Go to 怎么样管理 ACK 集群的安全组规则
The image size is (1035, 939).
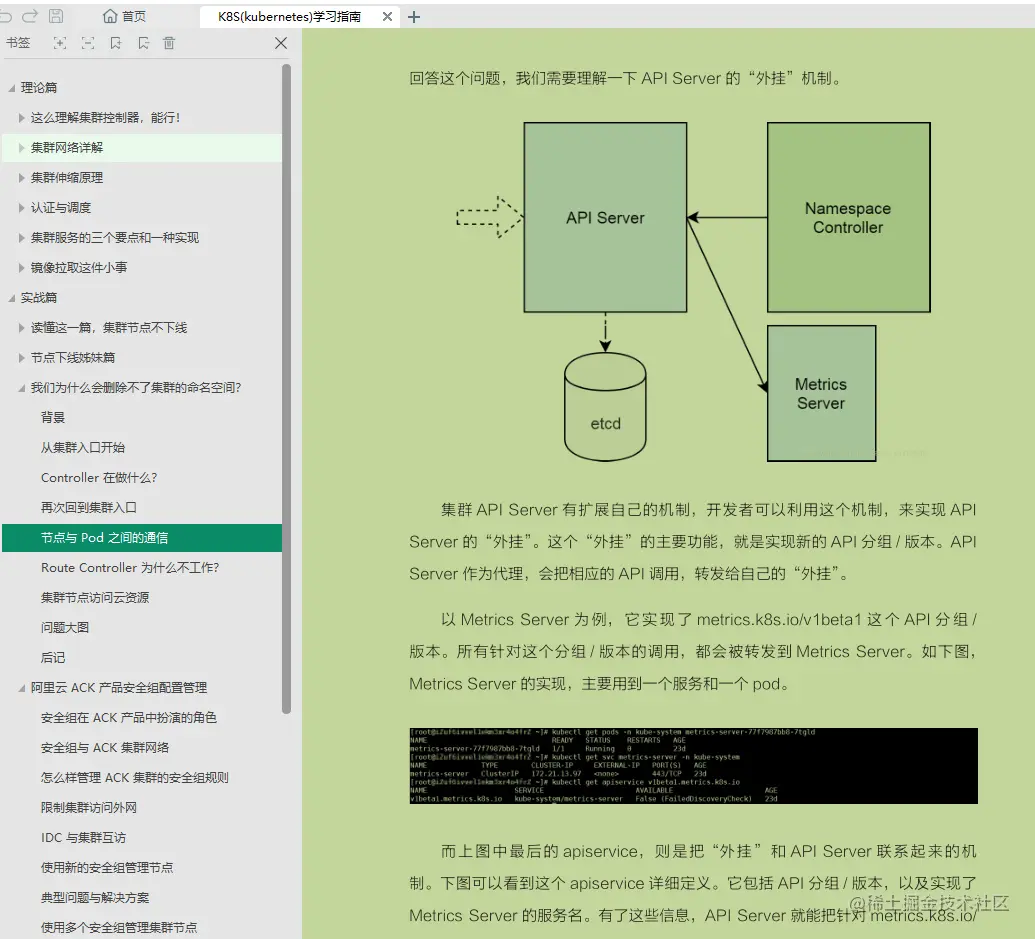tap(135, 778)
